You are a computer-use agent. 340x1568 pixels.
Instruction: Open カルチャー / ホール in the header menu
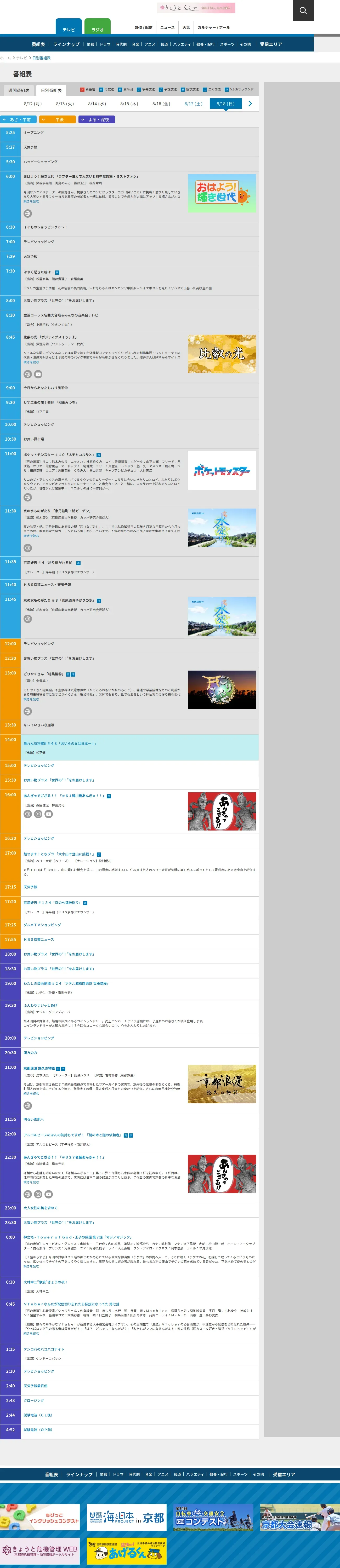[214, 27]
